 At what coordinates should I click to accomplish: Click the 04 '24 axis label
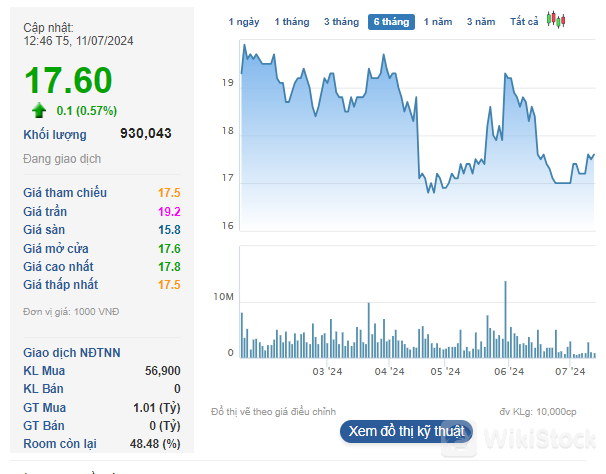click(x=389, y=372)
